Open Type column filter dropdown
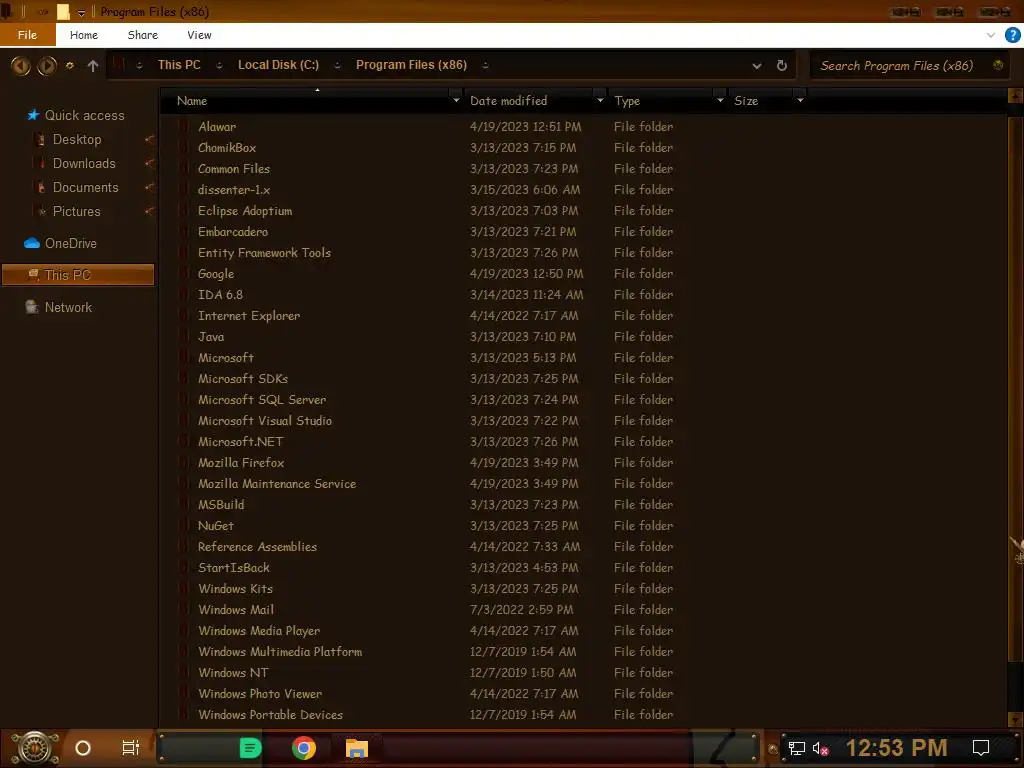Screen dimensions: 1024x768 (x=720, y=101)
